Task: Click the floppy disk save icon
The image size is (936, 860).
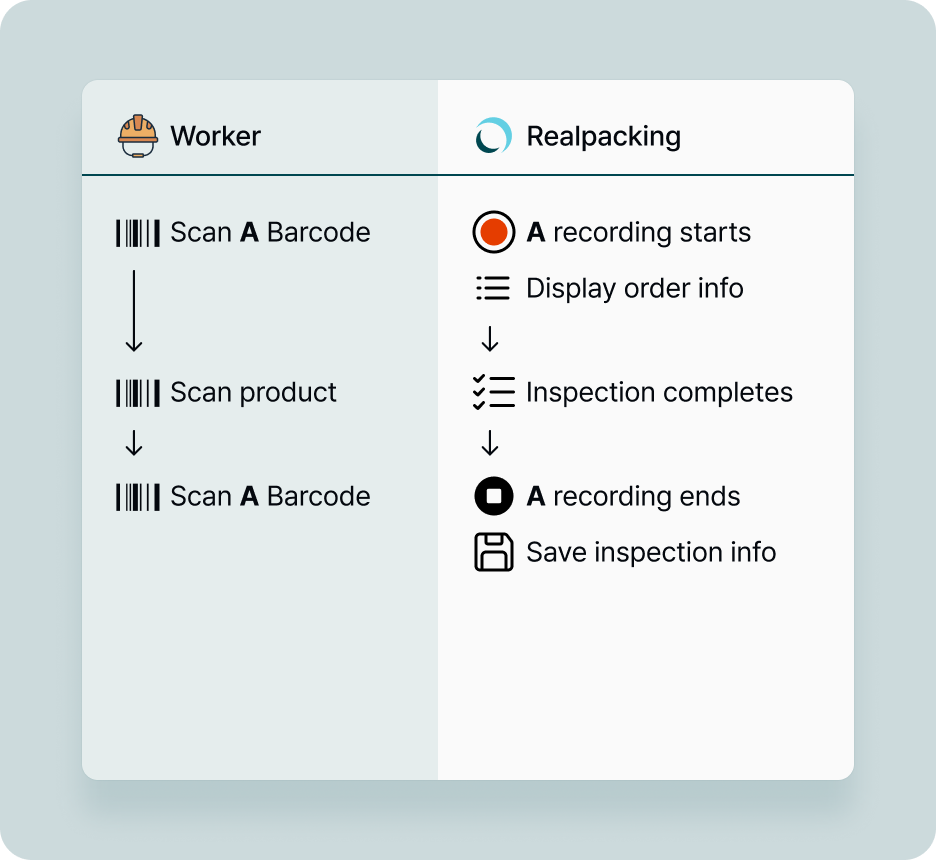Action: (x=493, y=552)
